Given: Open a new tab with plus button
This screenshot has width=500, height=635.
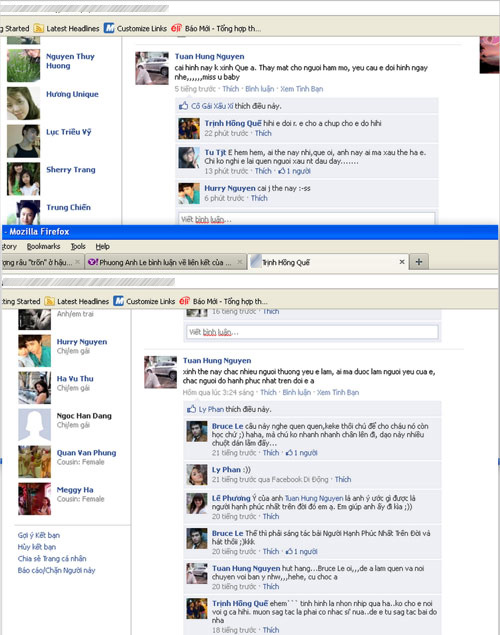Looking at the screenshot, I should coord(419,262).
